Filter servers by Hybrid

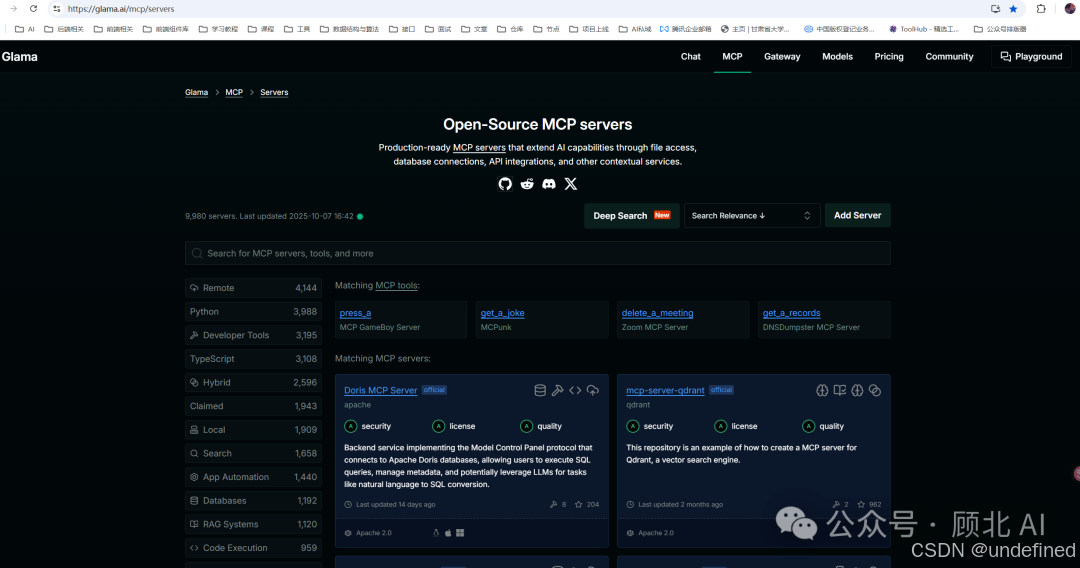253,383
